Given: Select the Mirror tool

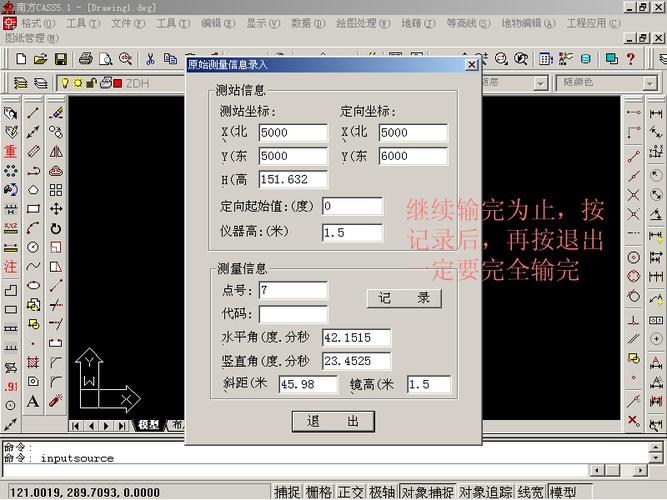Looking at the screenshot, I should (x=56, y=151).
